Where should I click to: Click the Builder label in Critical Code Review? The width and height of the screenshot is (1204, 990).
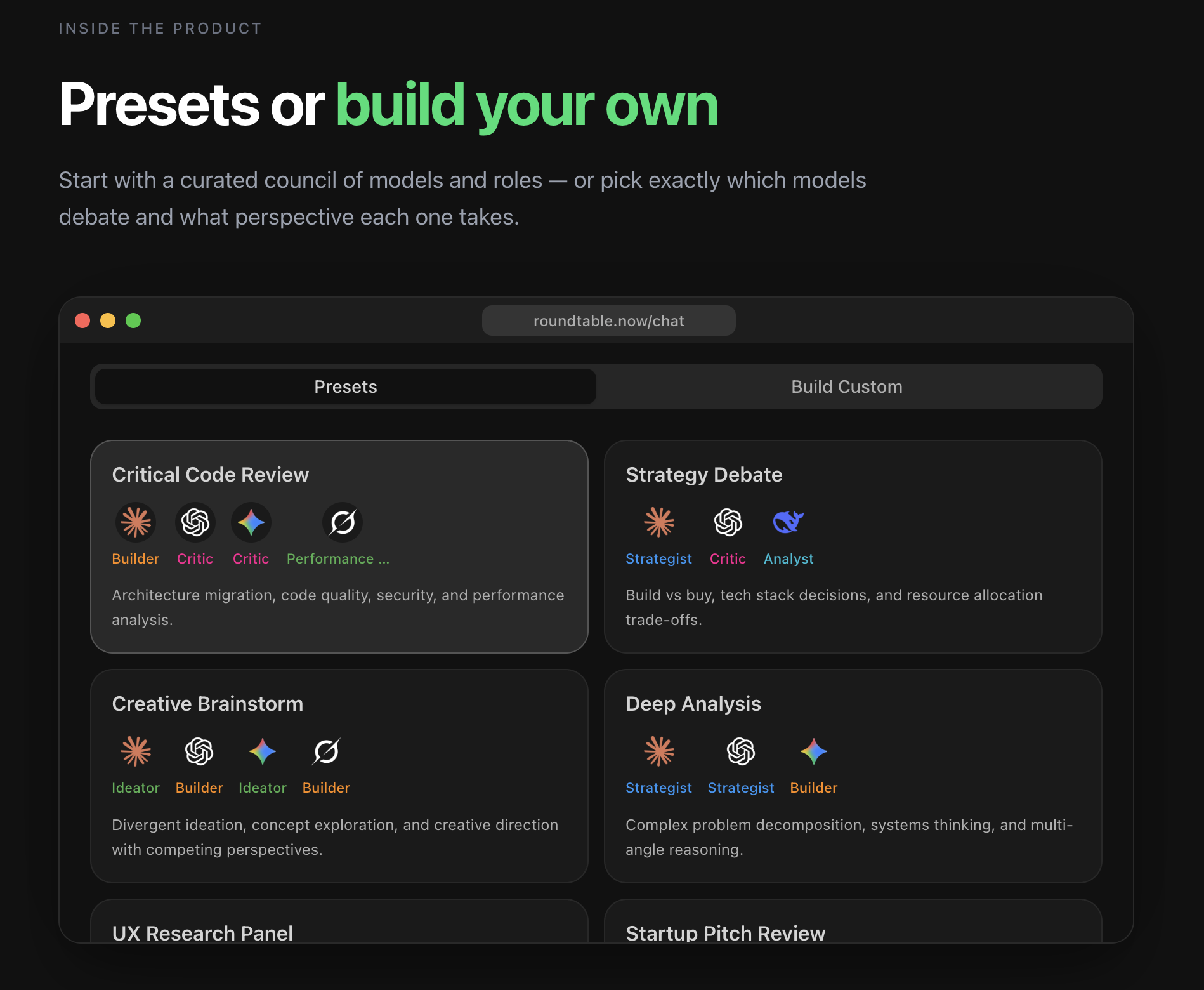point(136,558)
